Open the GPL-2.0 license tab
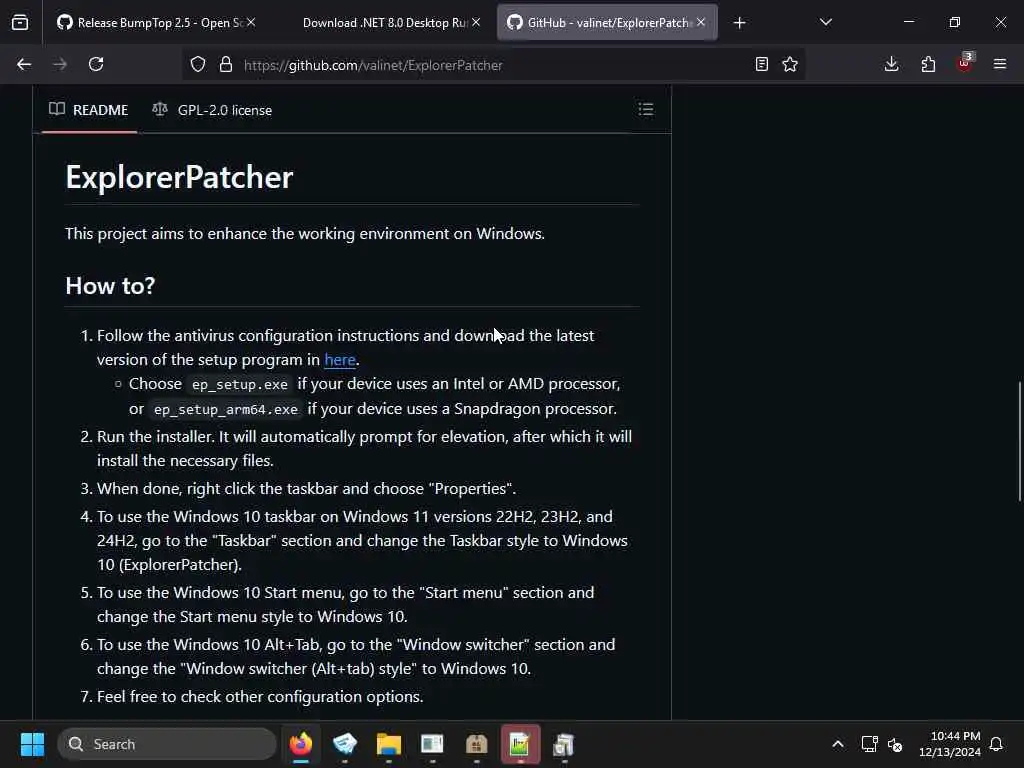1024x768 pixels. coord(212,110)
